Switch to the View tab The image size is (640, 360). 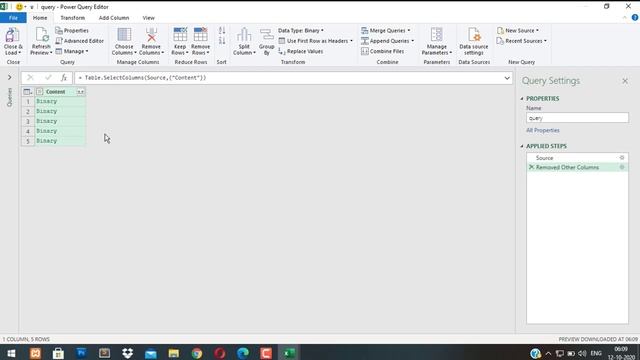pyautogui.click(x=149, y=18)
